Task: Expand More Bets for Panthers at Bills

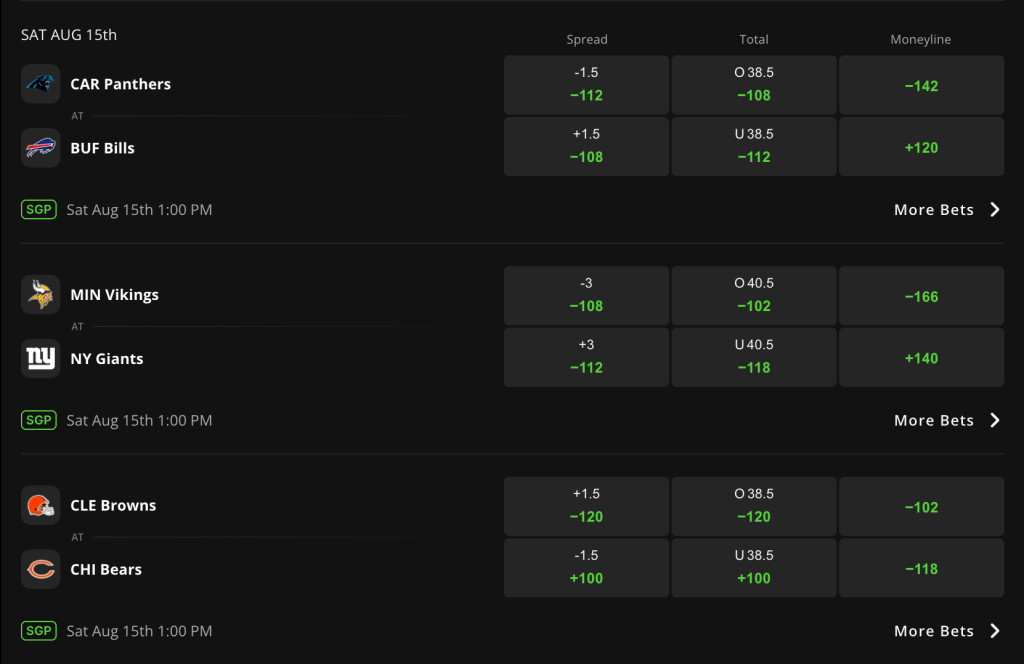Action: point(947,210)
